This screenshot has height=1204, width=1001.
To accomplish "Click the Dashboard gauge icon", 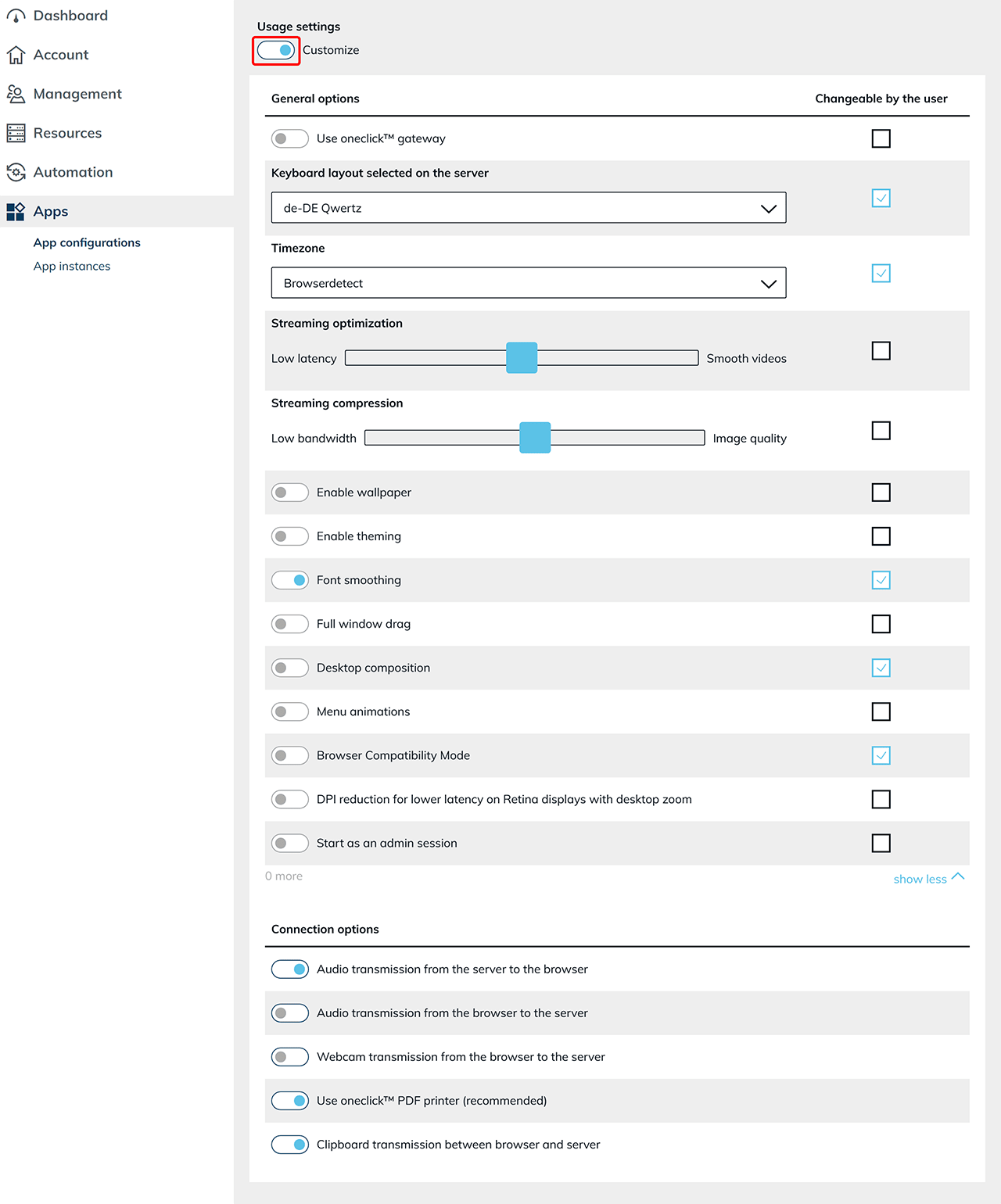I will pos(16,16).
